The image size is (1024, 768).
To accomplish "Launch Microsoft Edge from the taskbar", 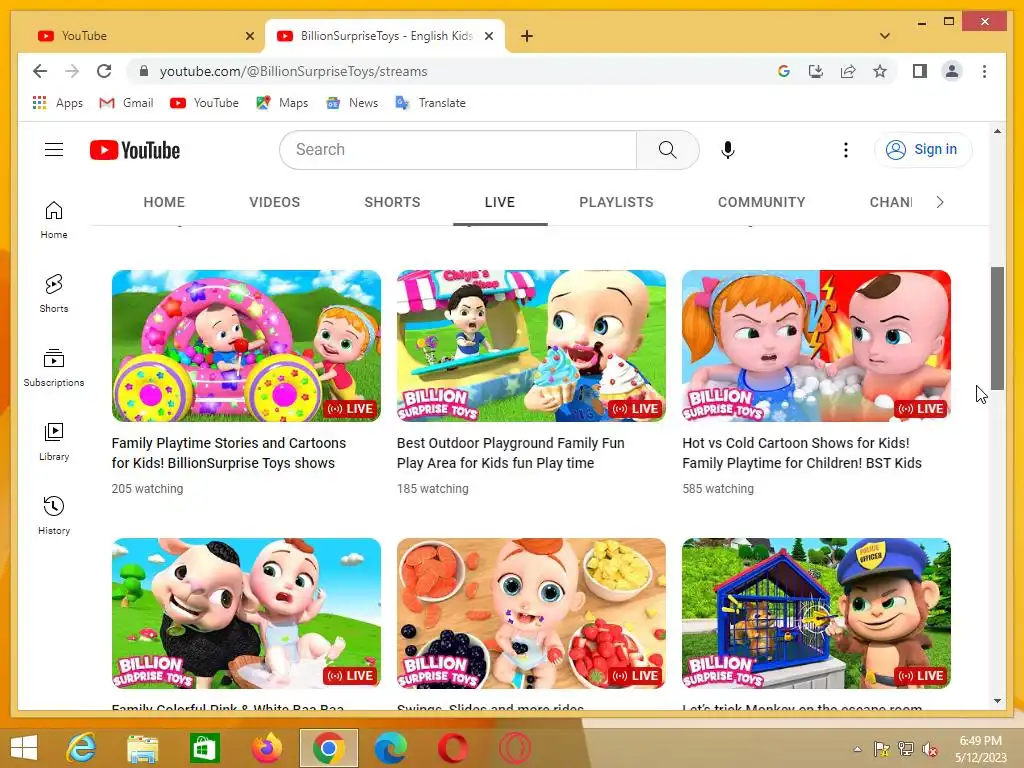I will click(391, 748).
